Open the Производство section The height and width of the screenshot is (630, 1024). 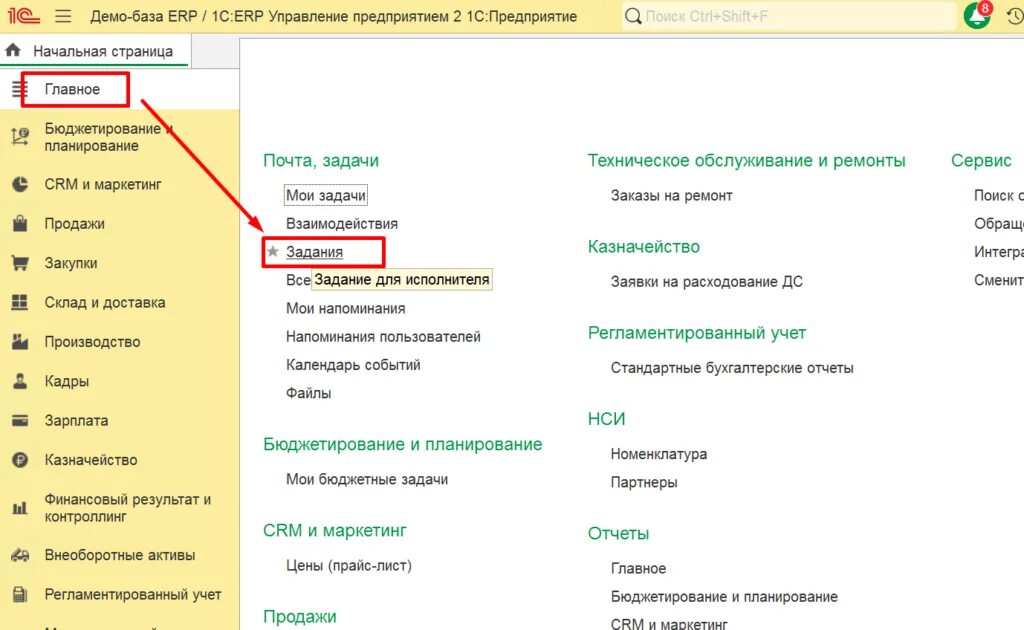pyautogui.click(x=92, y=342)
